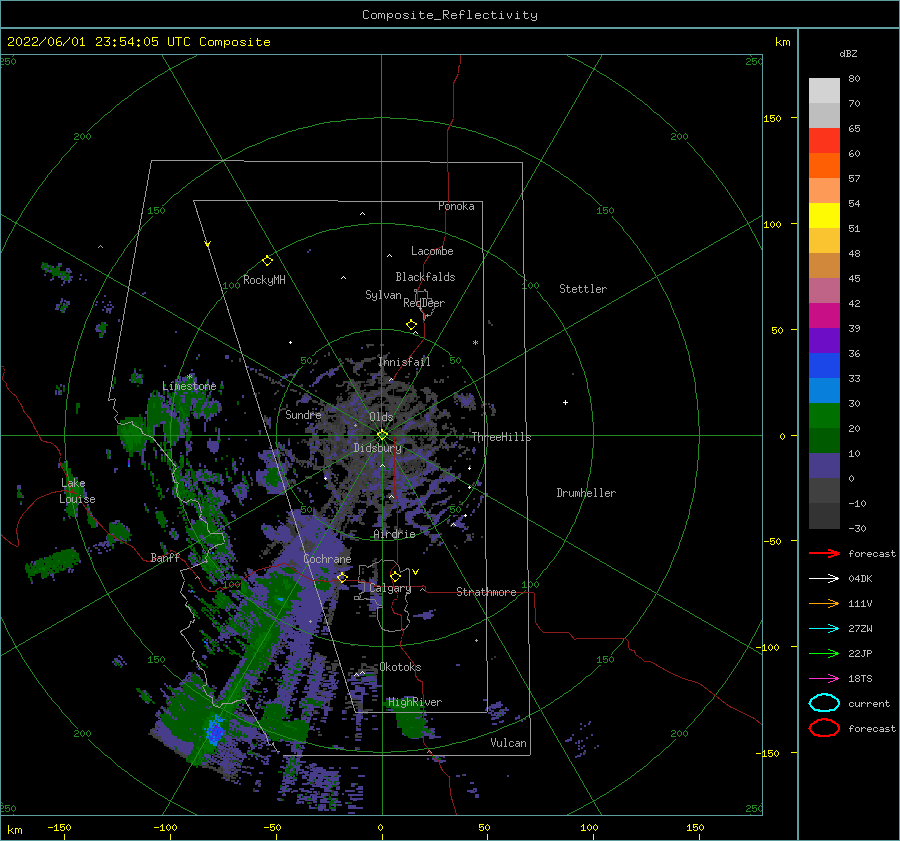900x841 pixels.
Task: Pick the light gray 70–80 dBZ swatch
Action: [x=824, y=91]
